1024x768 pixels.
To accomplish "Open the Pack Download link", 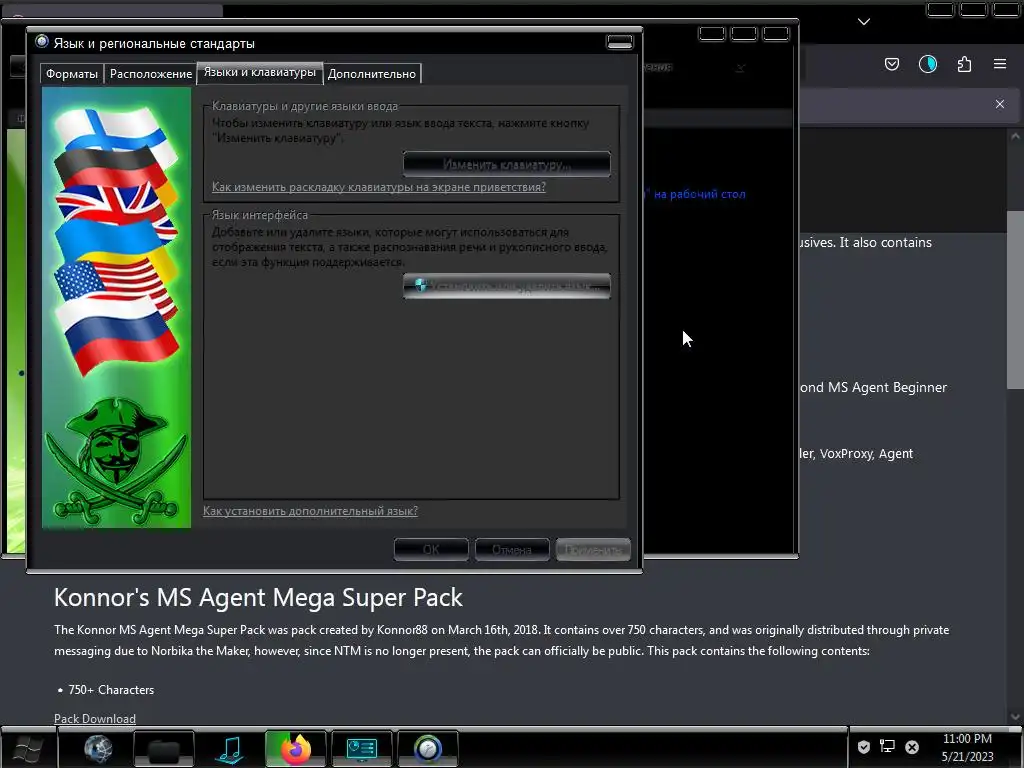I will (x=95, y=718).
